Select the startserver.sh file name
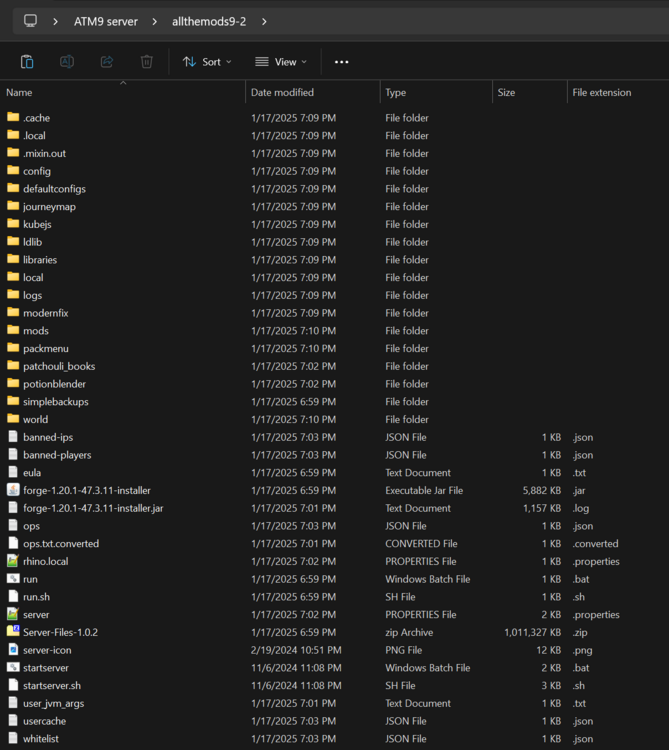 click(52, 685)
